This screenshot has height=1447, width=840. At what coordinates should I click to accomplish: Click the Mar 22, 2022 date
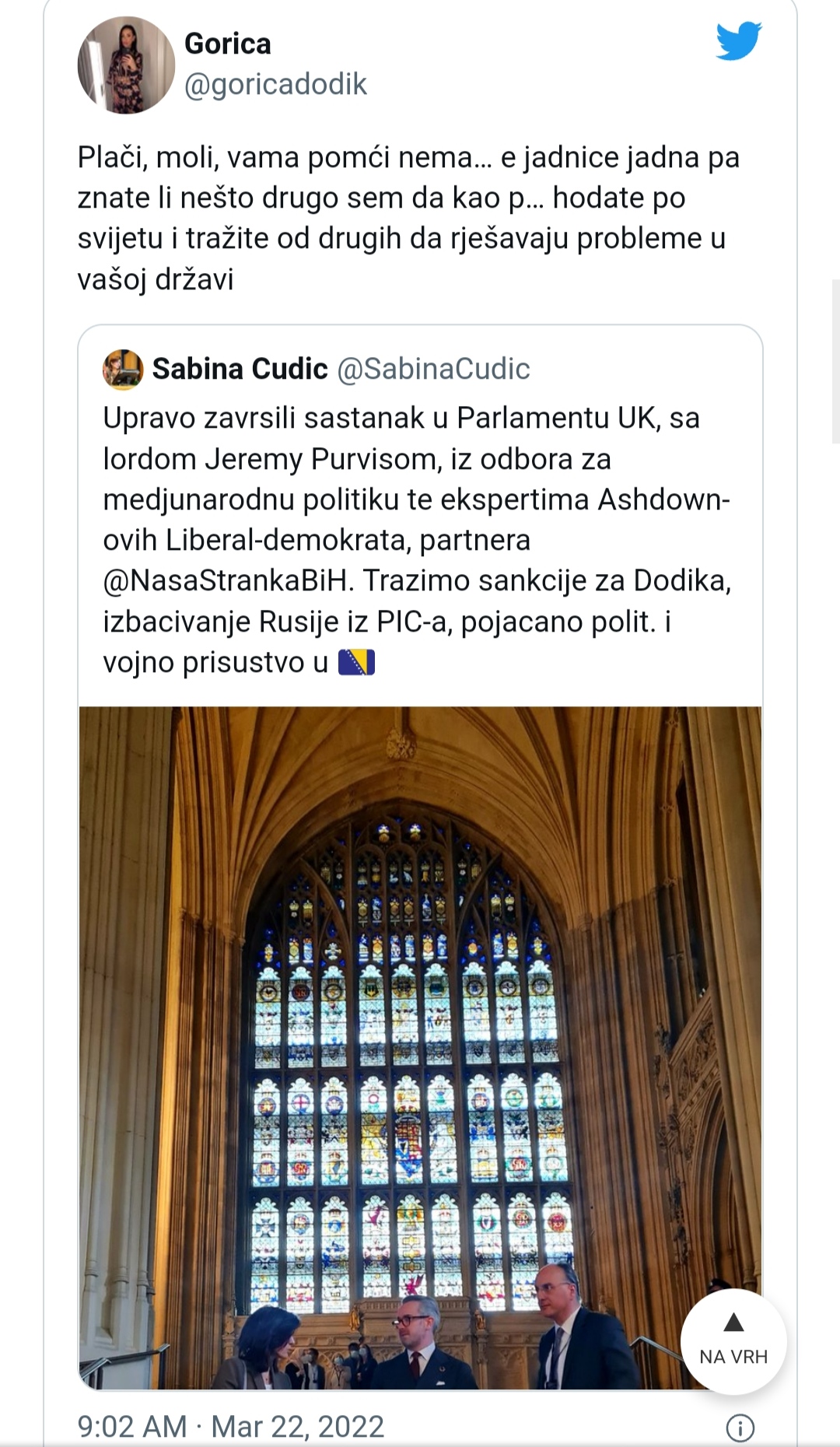click(x=298, y=1427)
